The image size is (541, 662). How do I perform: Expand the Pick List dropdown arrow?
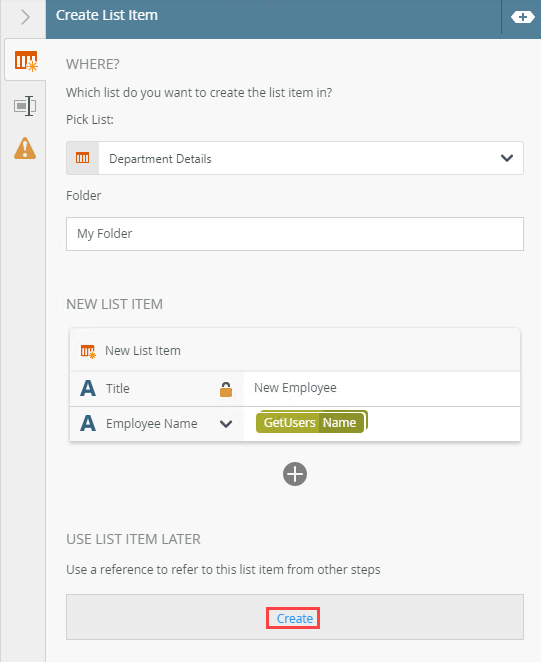pyautogui.click(x=507, y=158)
